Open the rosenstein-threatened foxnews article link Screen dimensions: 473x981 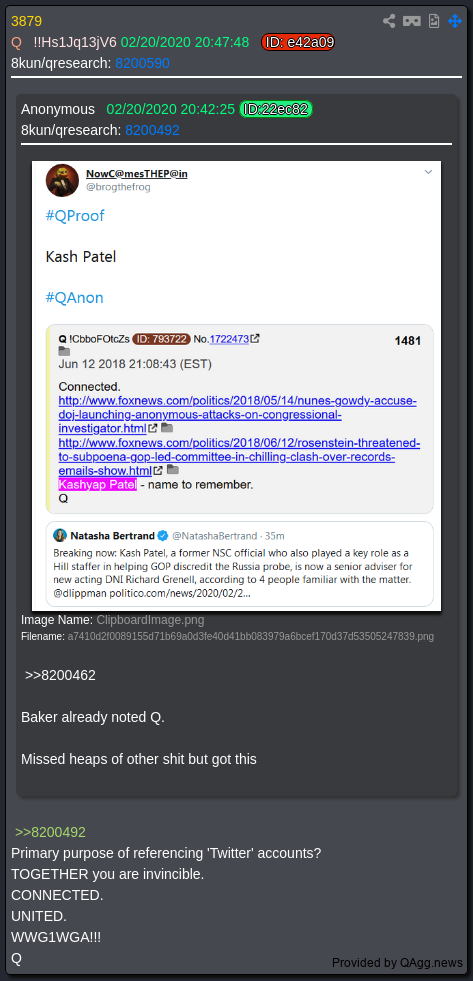pyautogui.click(x=240, y=457)
